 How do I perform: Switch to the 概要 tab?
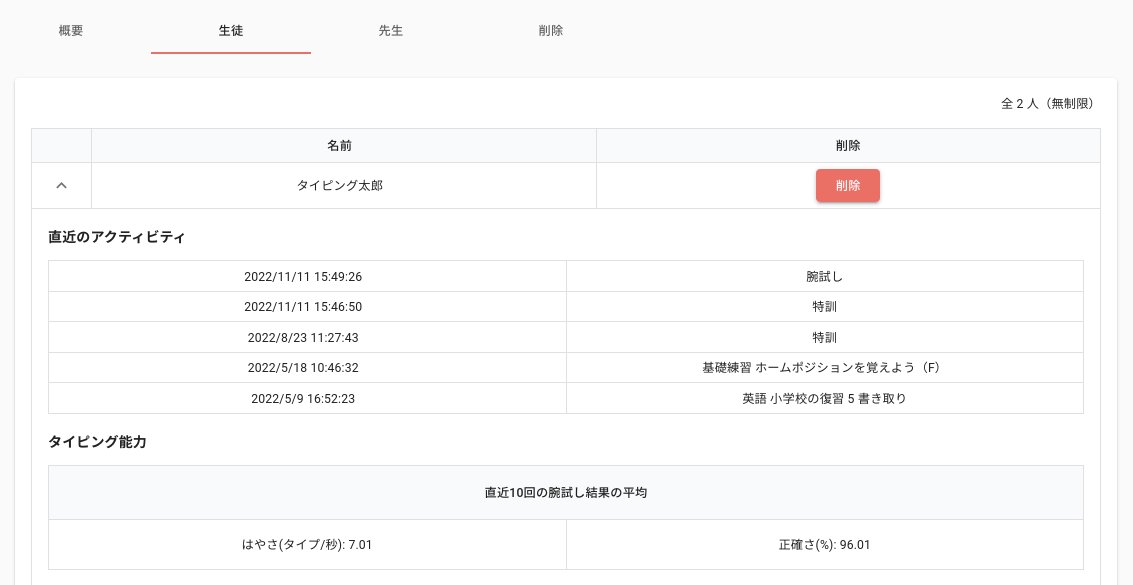(71, 31)
